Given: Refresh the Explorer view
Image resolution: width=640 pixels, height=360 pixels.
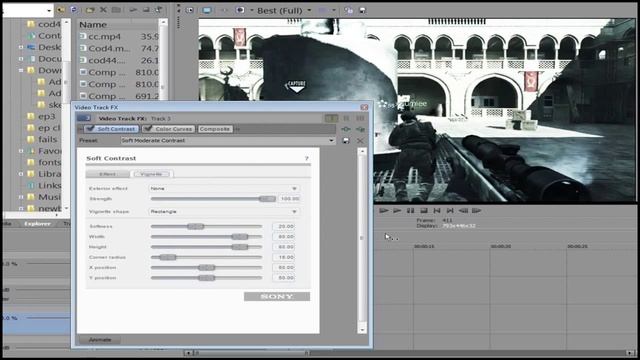Looking at the screenshot, I should click(74, 10).
